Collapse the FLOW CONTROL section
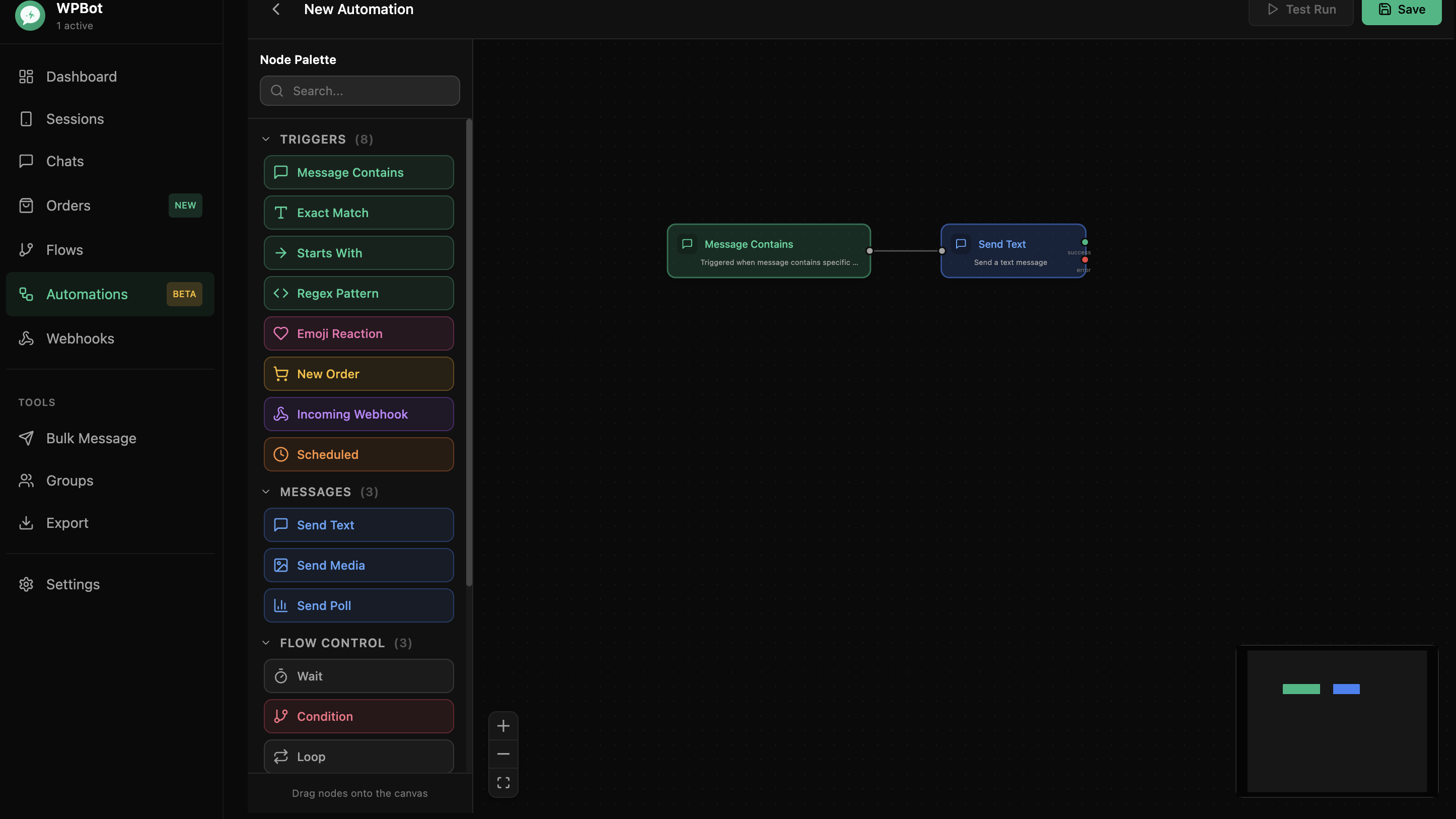The height and width of the screenshot is (819, 1456). coord(266,643)
